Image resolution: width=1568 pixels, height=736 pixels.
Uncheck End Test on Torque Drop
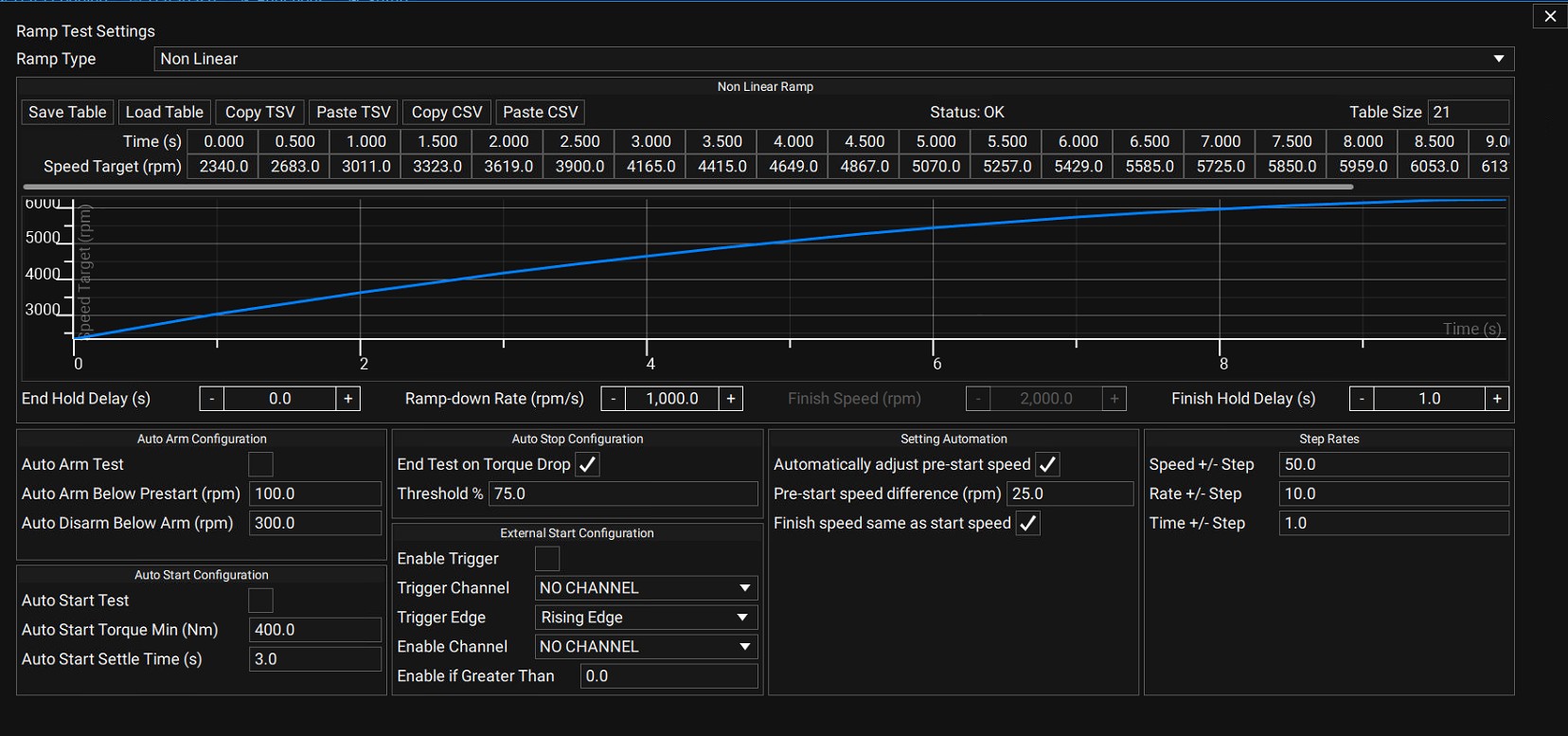588,464
